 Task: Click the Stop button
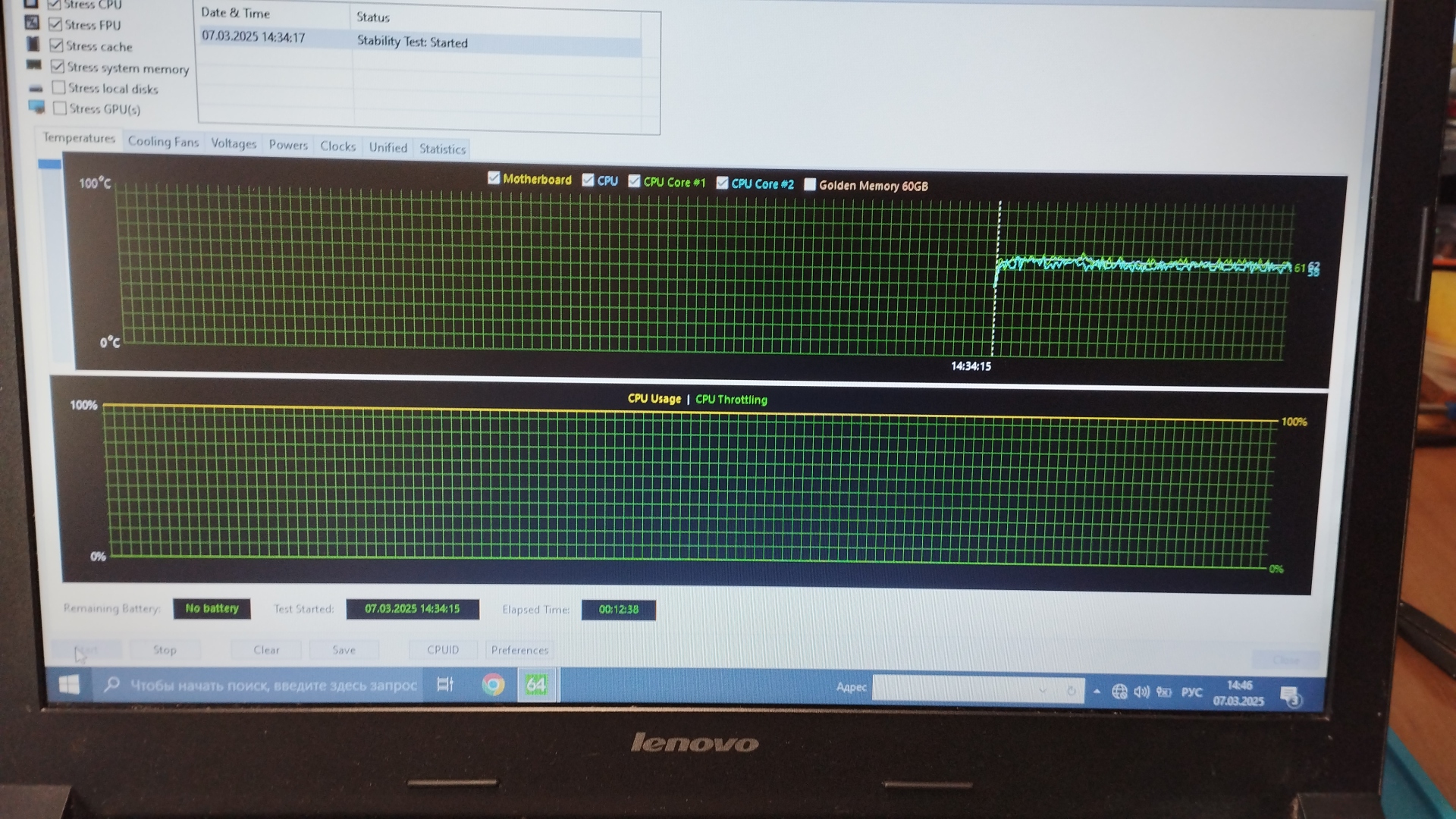165,650
